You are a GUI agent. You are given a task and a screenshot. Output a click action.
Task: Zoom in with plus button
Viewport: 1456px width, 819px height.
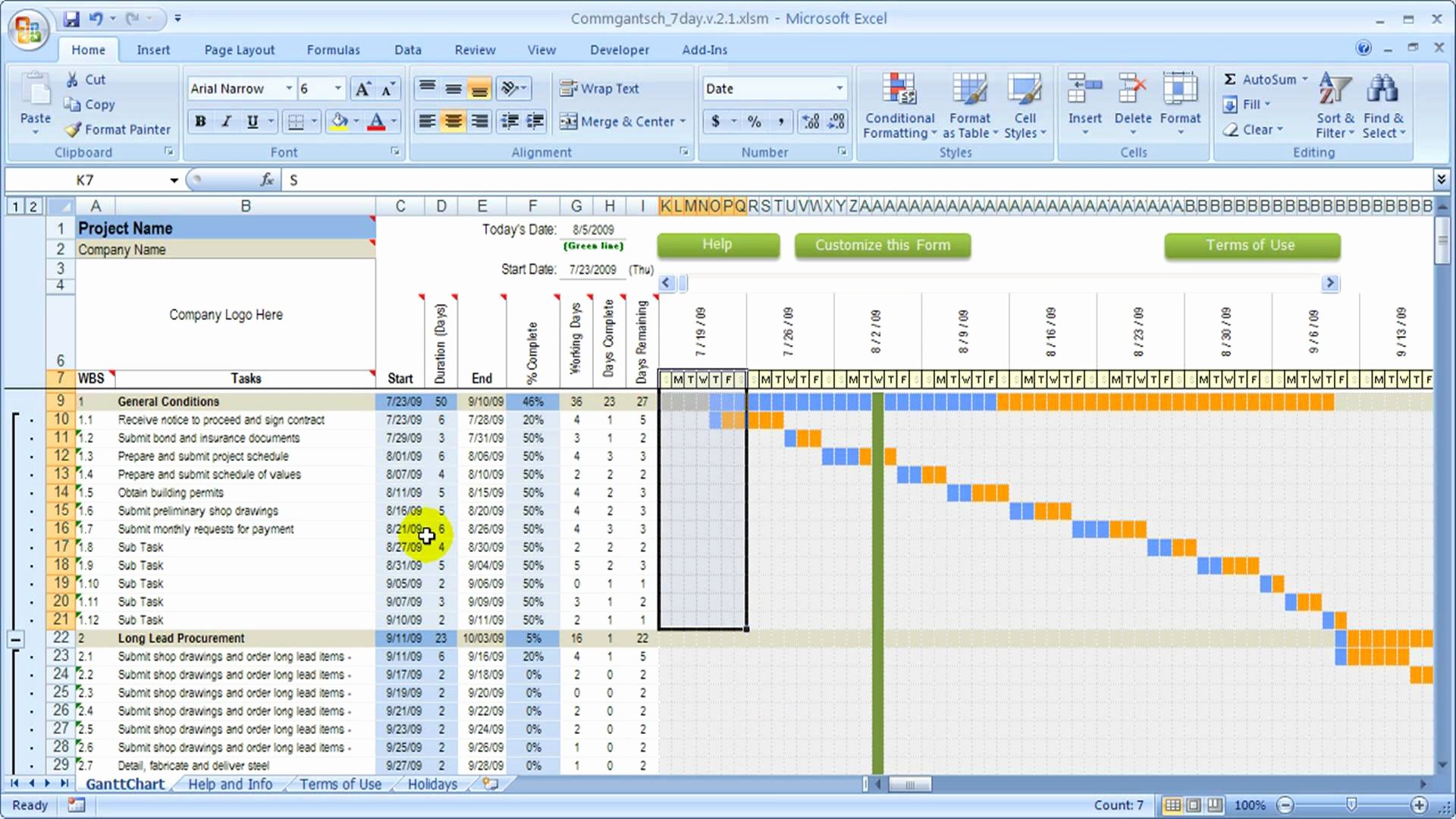tap(1419, 805)
